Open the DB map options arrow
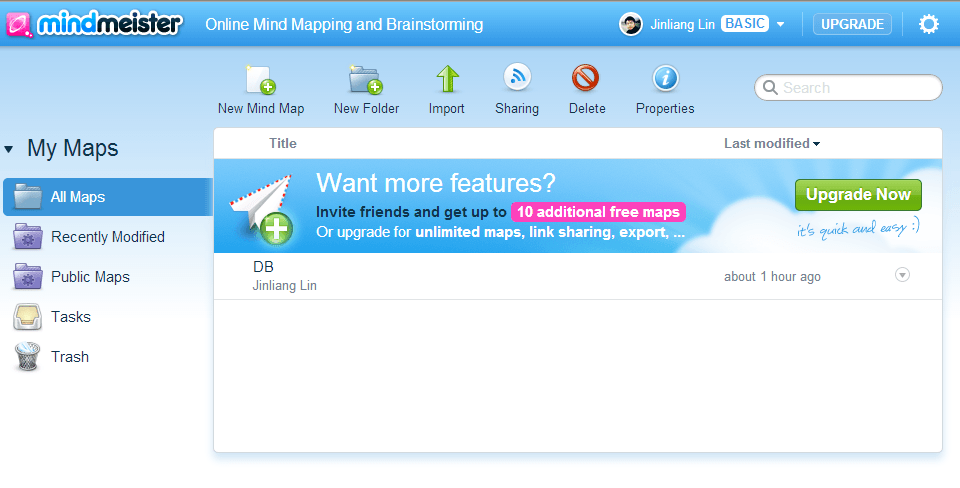Viewport: 960px width, 488px height. pos(902,275)
